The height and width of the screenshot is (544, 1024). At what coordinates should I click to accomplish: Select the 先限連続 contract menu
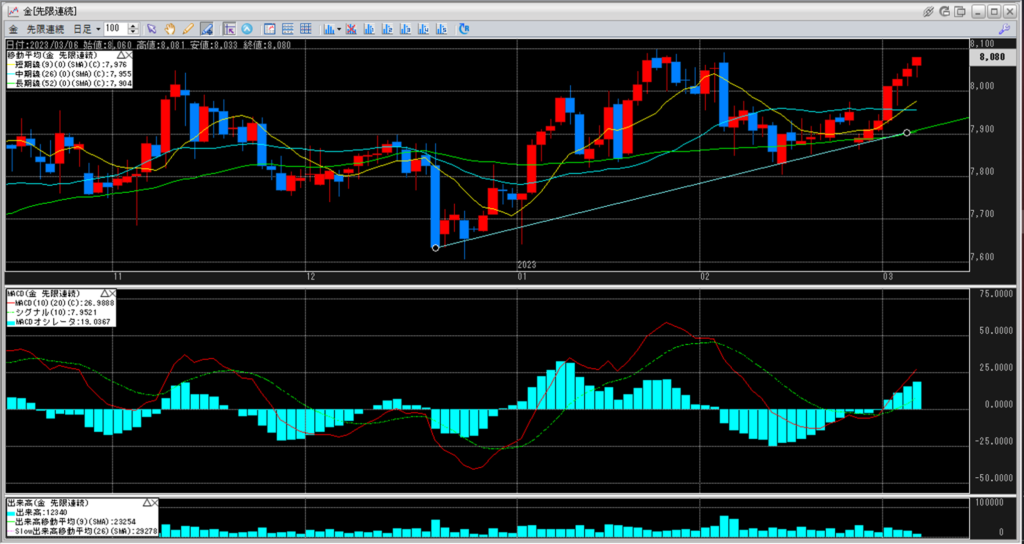(46, 28)
